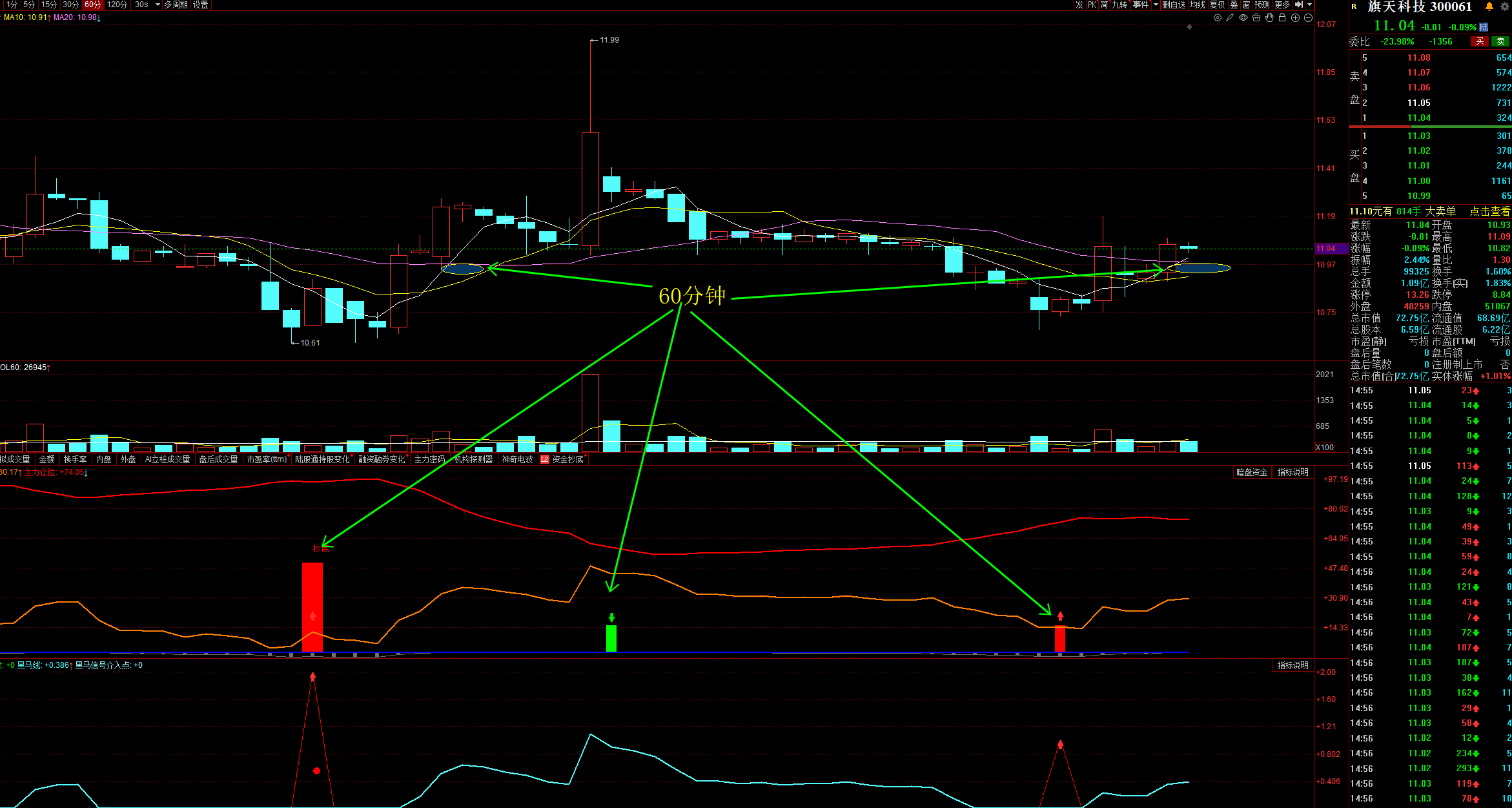1512x808 pixels.
Task: Click the chart settings gear icon
Action: click(1218, 18)
